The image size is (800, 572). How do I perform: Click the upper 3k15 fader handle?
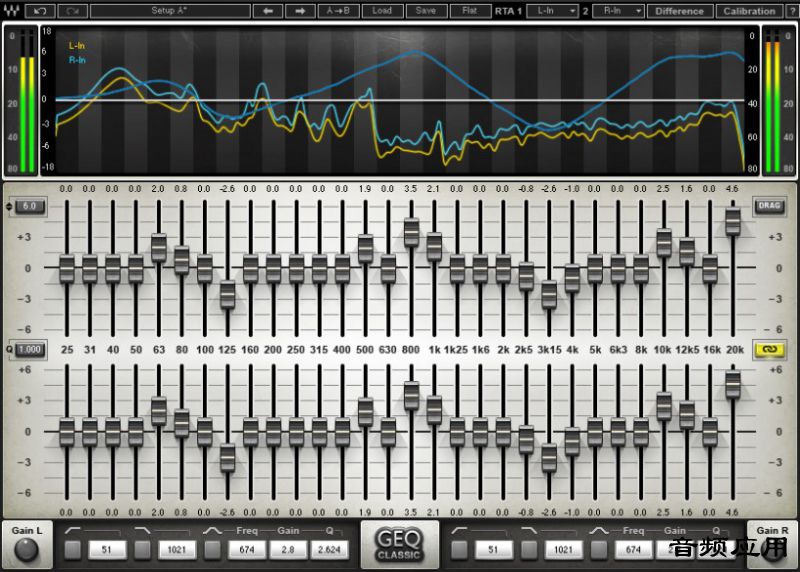(549, 294)
